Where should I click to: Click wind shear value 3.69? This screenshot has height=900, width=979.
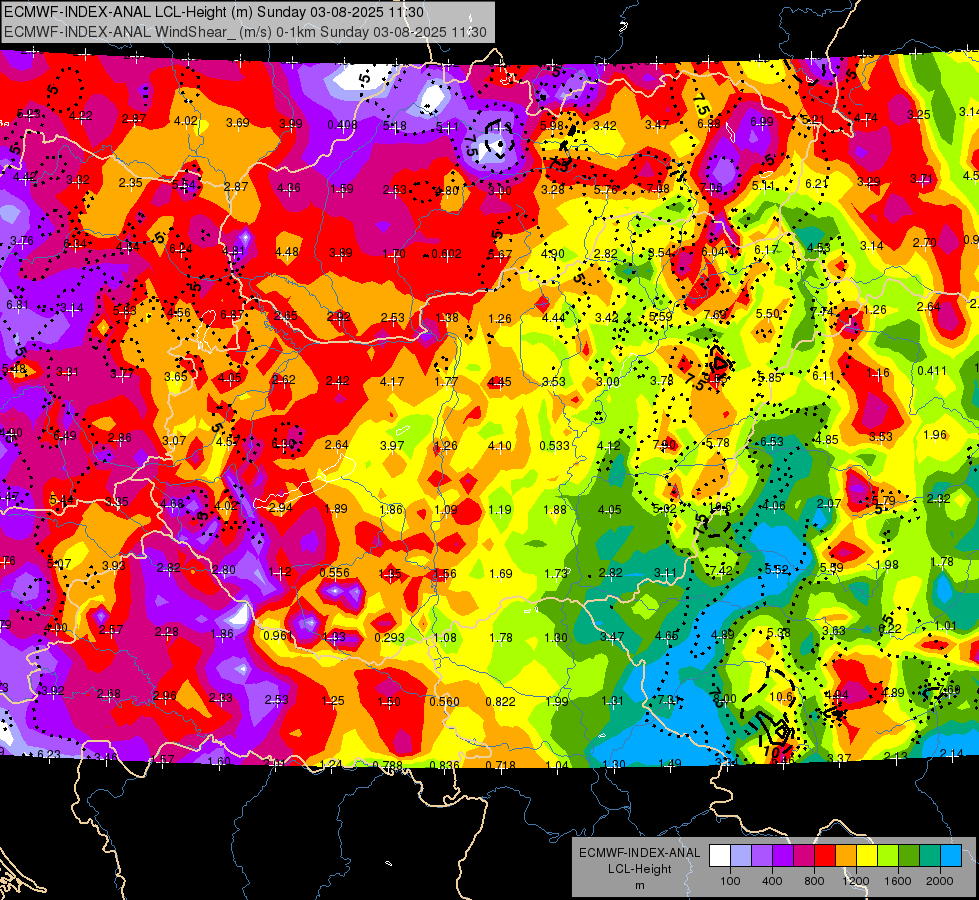pyautogui.click(x=238, y=122)
